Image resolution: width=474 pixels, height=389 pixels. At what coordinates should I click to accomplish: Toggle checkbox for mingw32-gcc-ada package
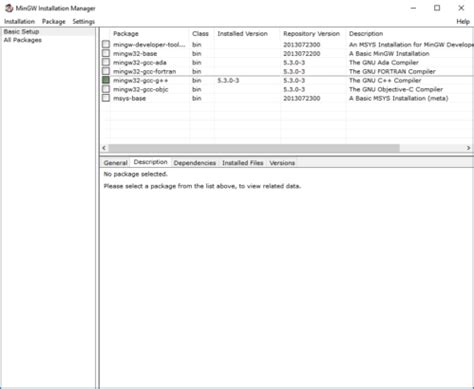tap(106, 62)
